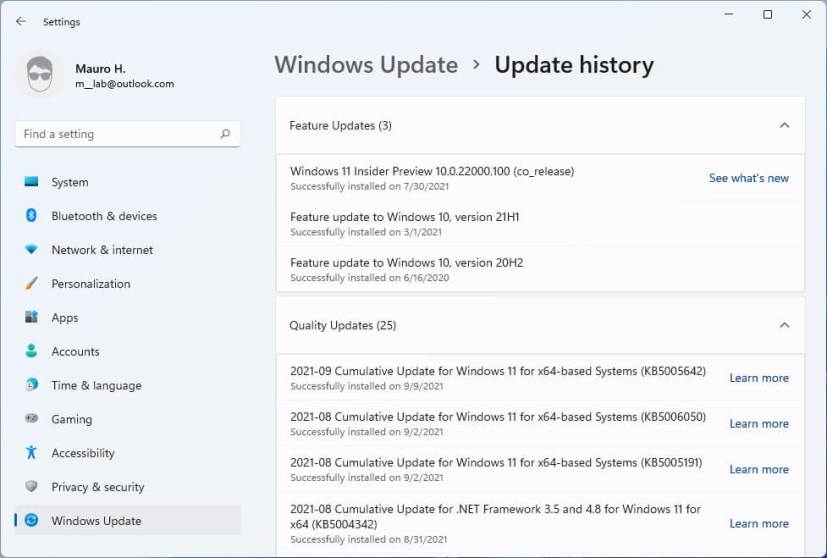
Task: Click Learn more for KB5004342
Action: tap(759, 524)
